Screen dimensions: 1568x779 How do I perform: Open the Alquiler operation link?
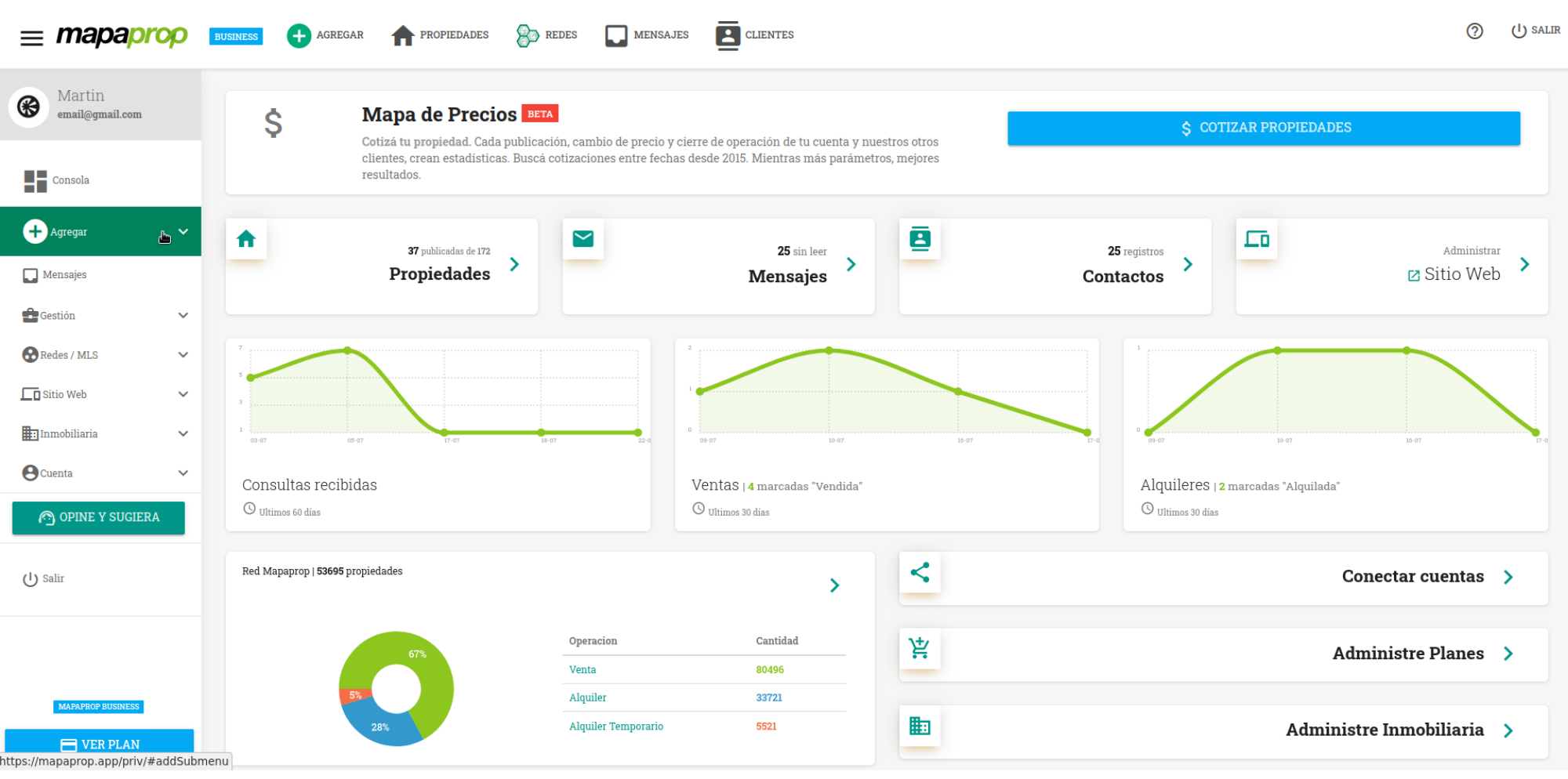coord(588,697)
